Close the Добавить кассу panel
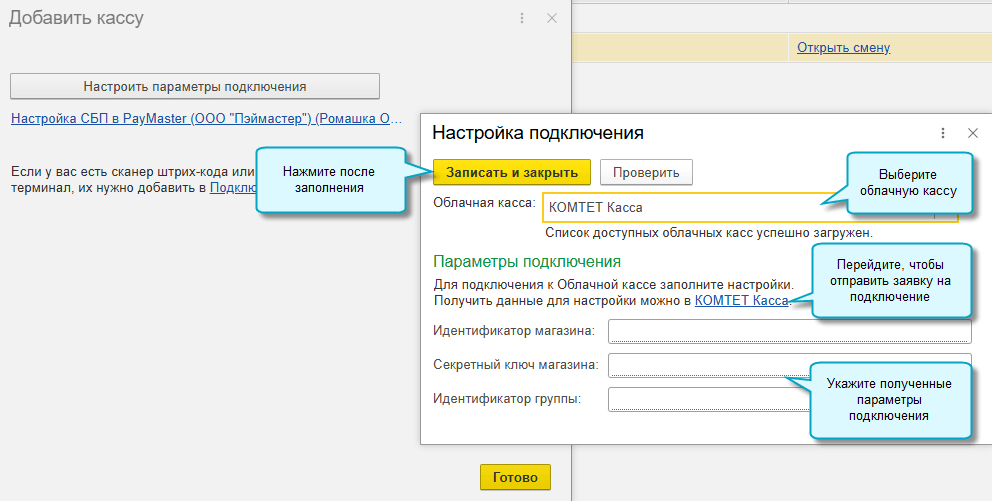 552,18
